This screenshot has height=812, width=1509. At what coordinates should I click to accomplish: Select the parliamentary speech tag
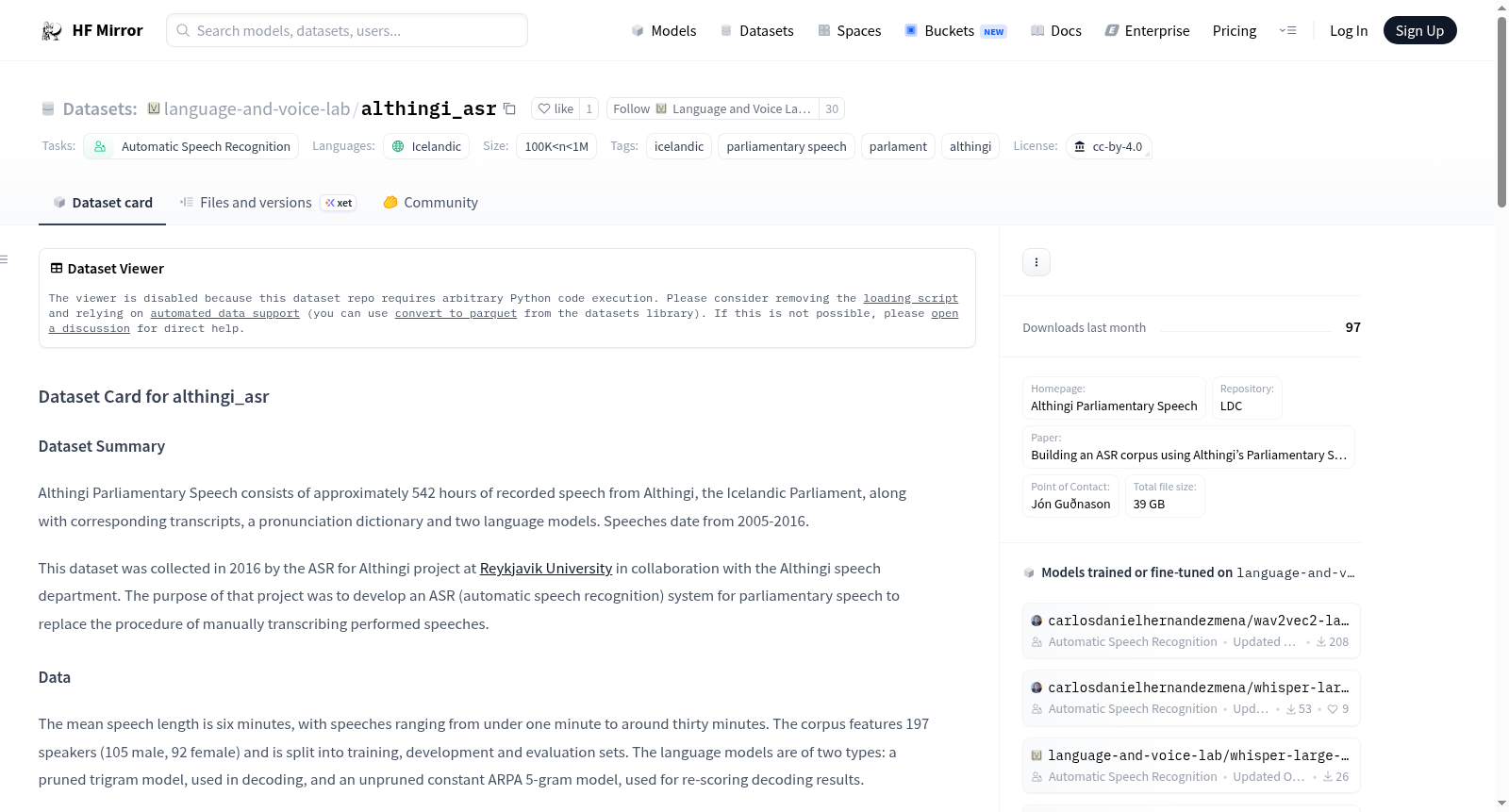tap(787, 146)
